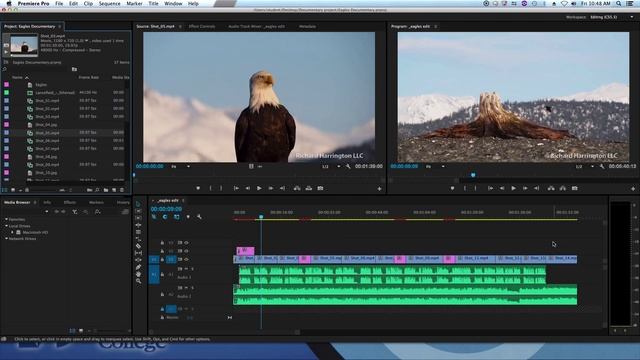The image size is (640, 360).
Task: Click the timeline playhead handle
Action: (261, 216)
